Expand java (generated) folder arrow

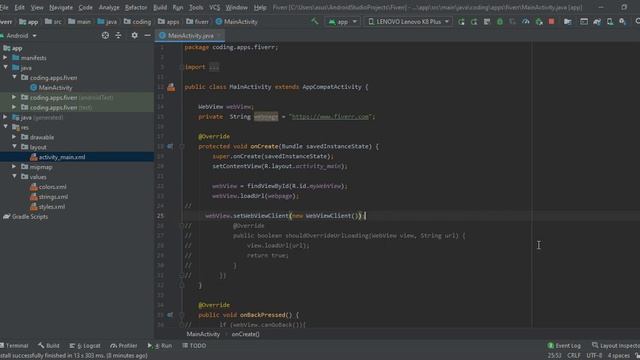5,117
